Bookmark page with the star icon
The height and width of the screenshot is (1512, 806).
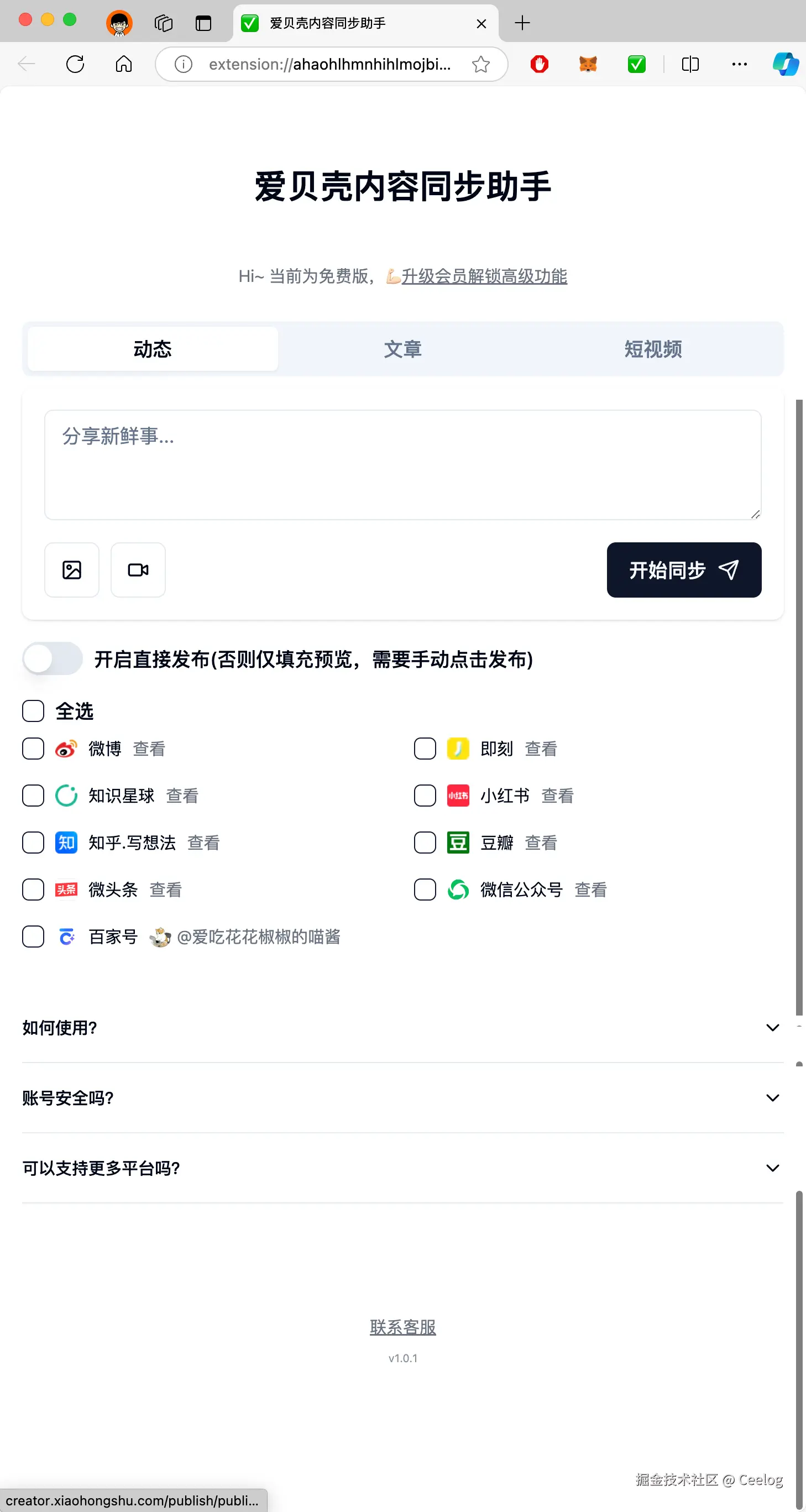[481, 64]
